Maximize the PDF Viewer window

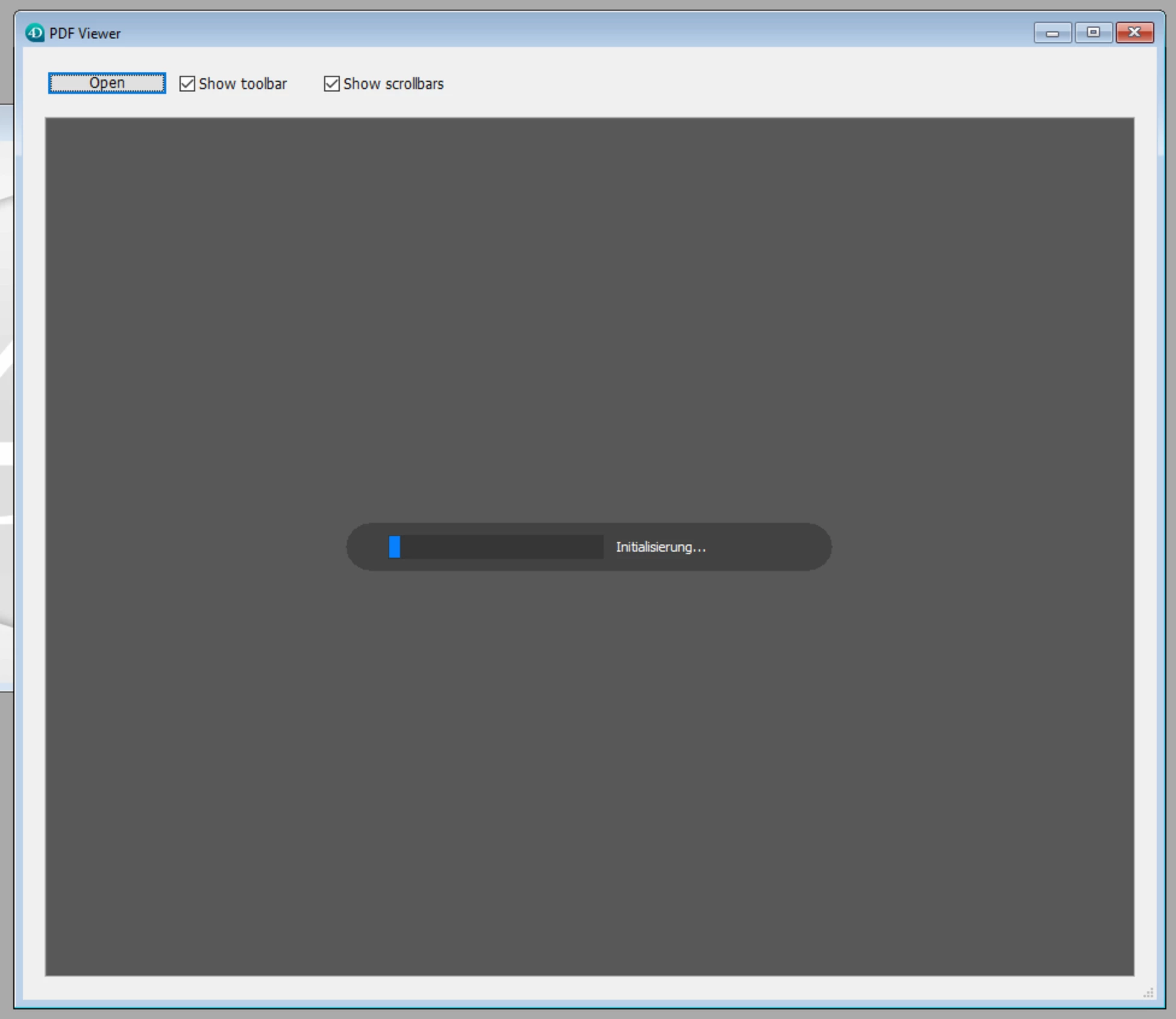click(1093, 33)
